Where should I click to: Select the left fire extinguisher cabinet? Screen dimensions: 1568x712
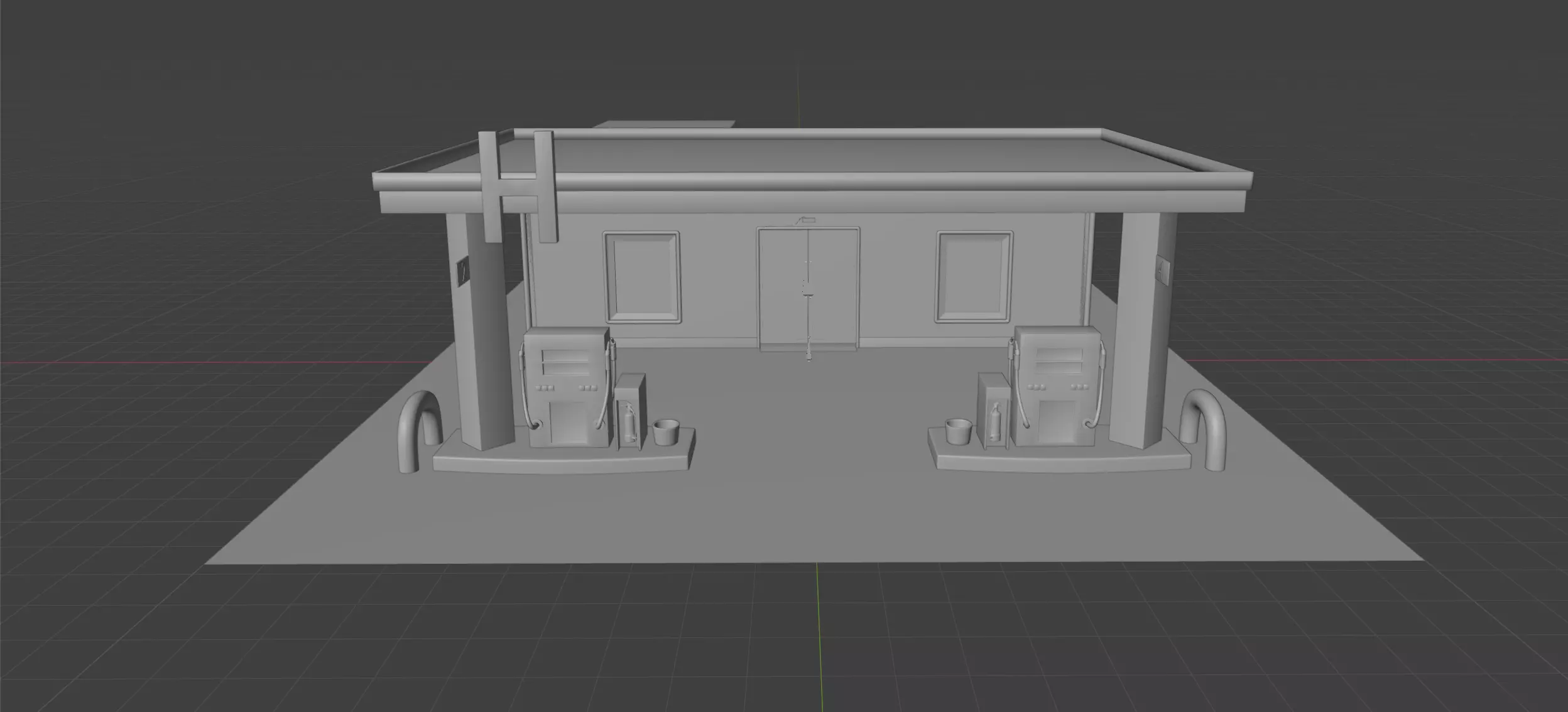(x=630, y=412)
